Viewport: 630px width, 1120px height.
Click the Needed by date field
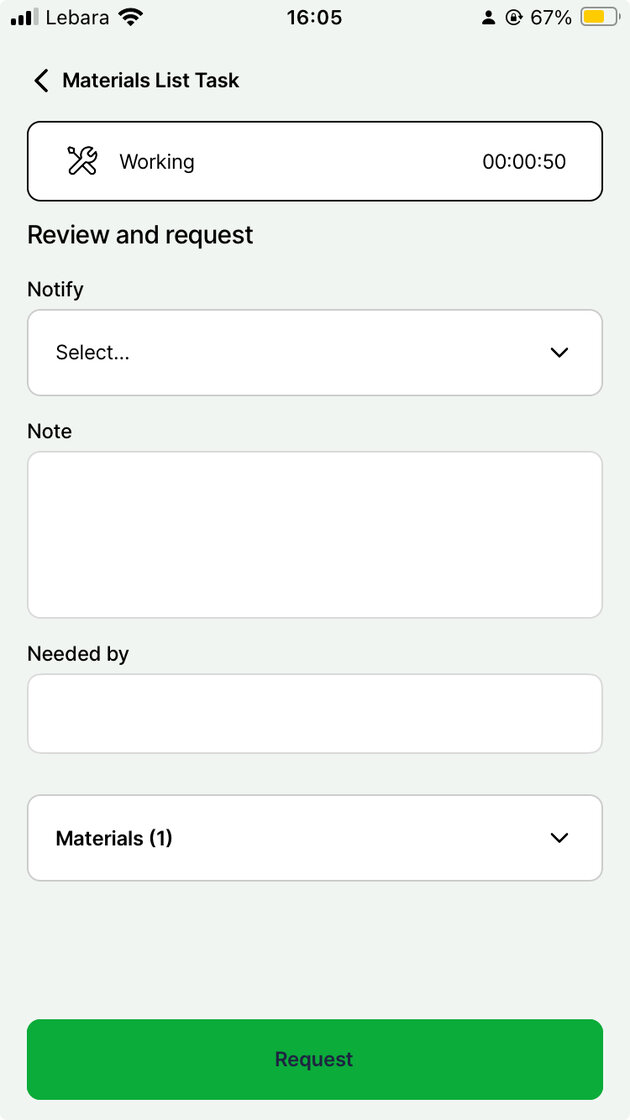point(315,713)
